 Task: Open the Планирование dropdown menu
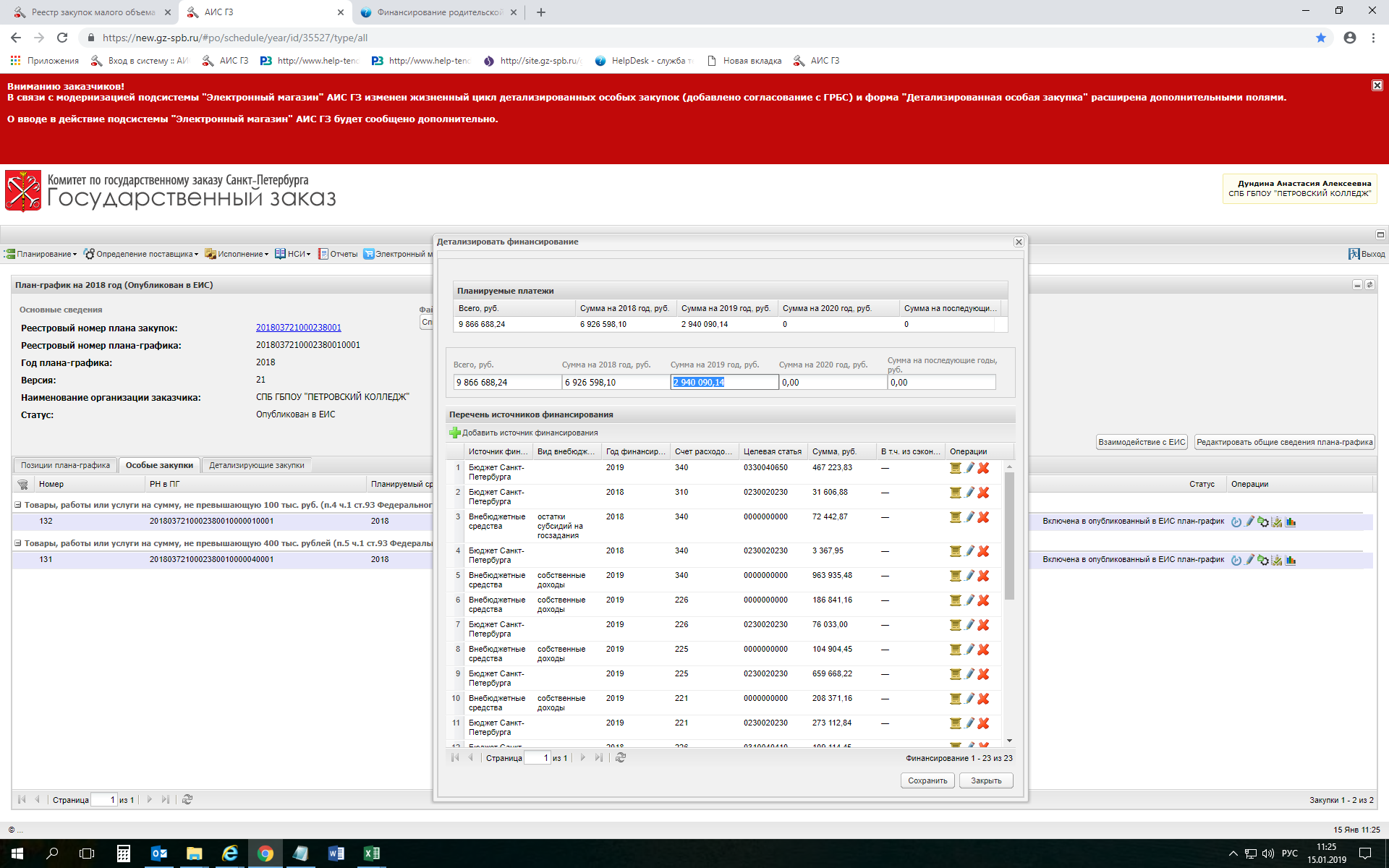[43, 254]
